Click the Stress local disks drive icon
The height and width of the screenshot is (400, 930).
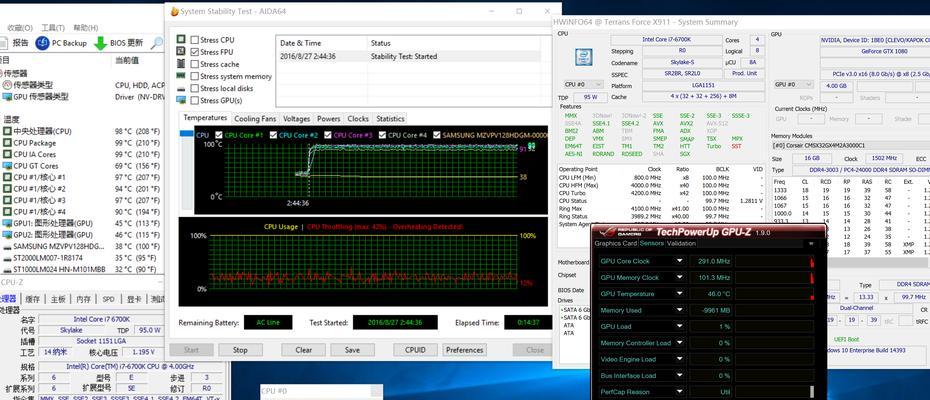(181, 88)
